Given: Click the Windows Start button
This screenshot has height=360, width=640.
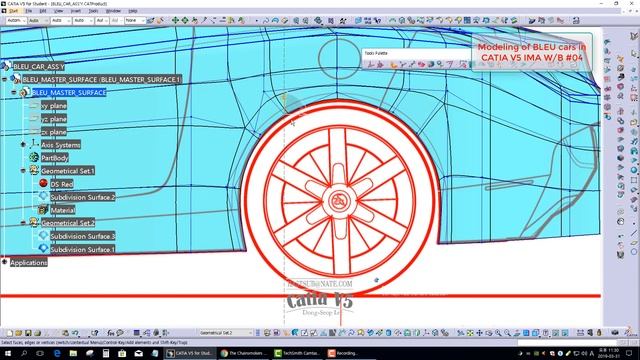Looking at the screenshot, I should tap(8, 353).
